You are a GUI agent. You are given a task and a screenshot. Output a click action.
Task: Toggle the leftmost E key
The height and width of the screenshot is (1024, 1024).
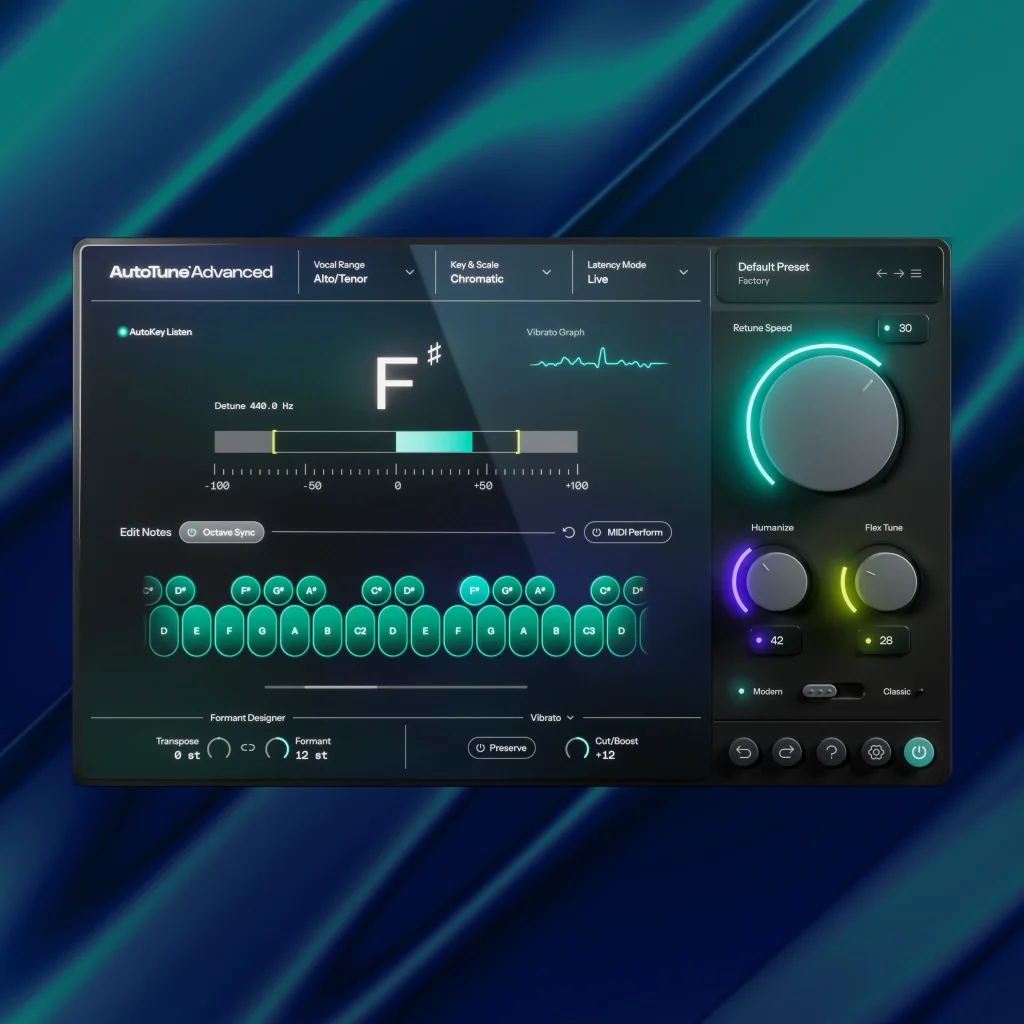click(197, 631)
